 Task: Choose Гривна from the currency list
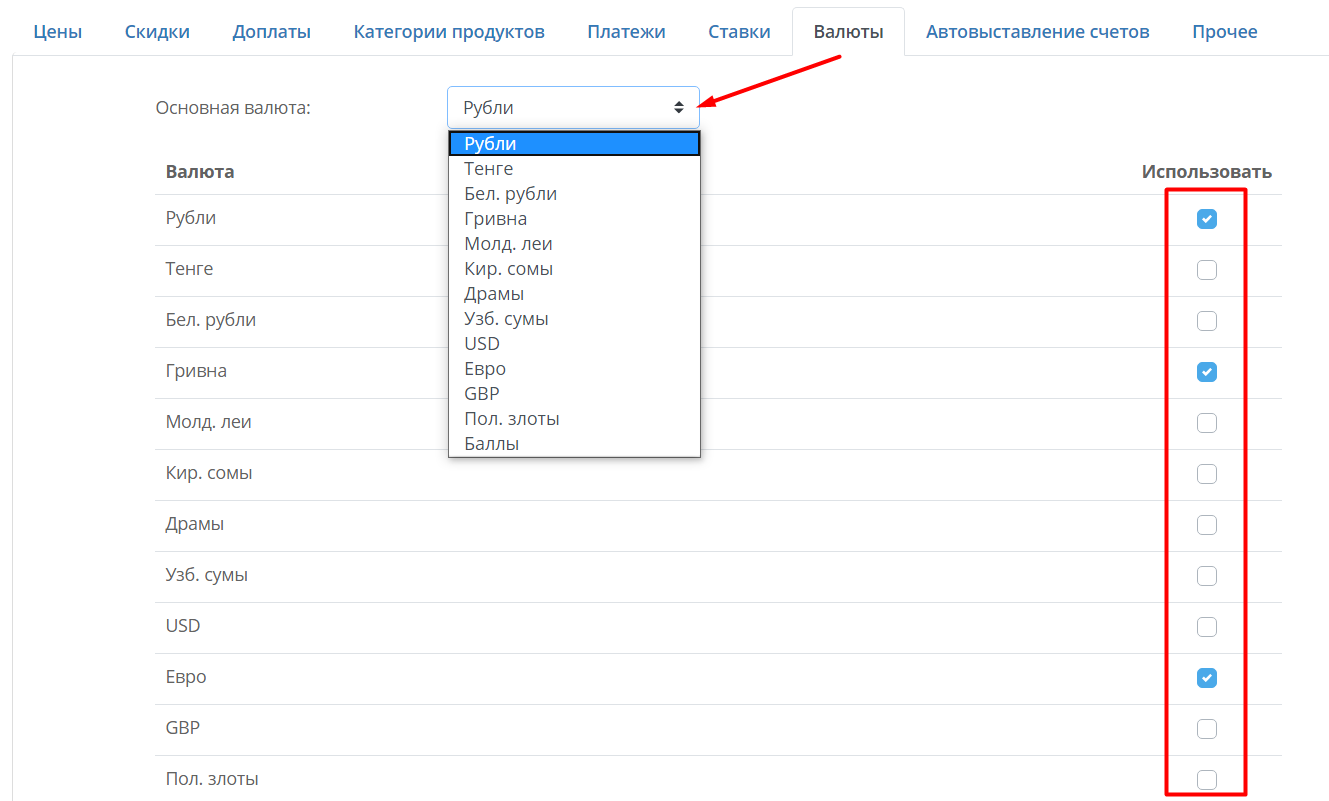(574, 219)
